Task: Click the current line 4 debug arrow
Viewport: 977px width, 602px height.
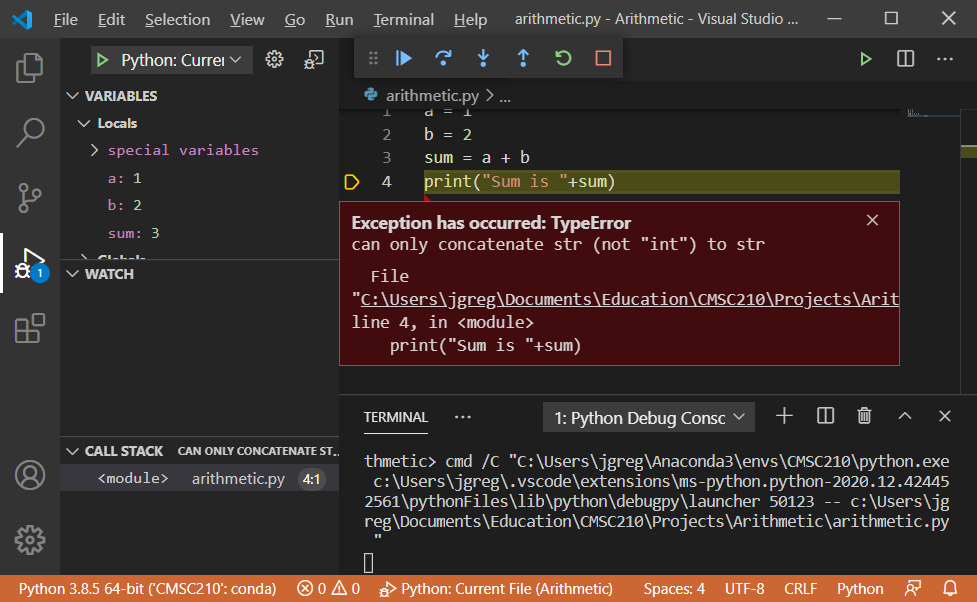Action: click(351, 182)
